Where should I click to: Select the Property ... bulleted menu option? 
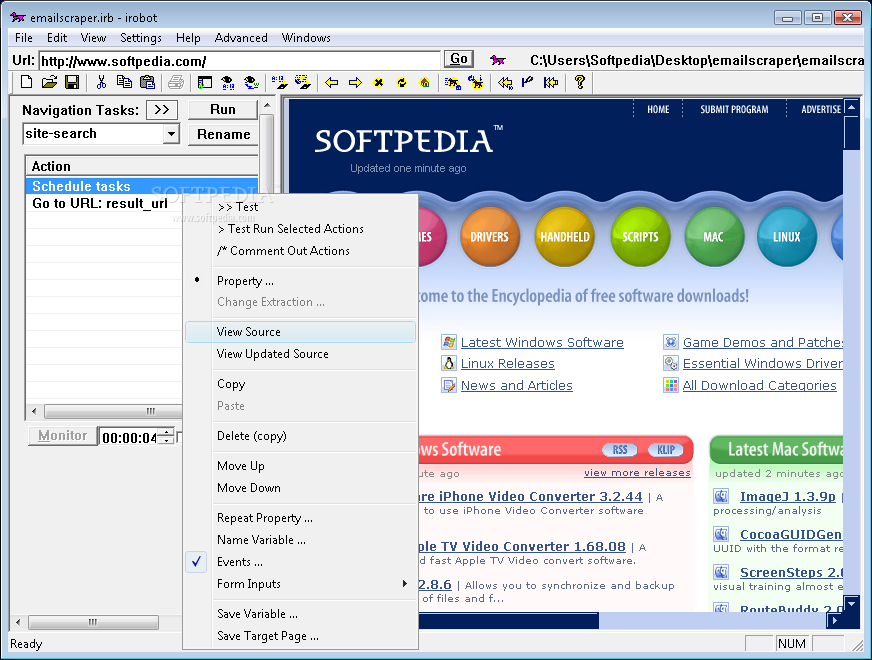coord(300,281)
